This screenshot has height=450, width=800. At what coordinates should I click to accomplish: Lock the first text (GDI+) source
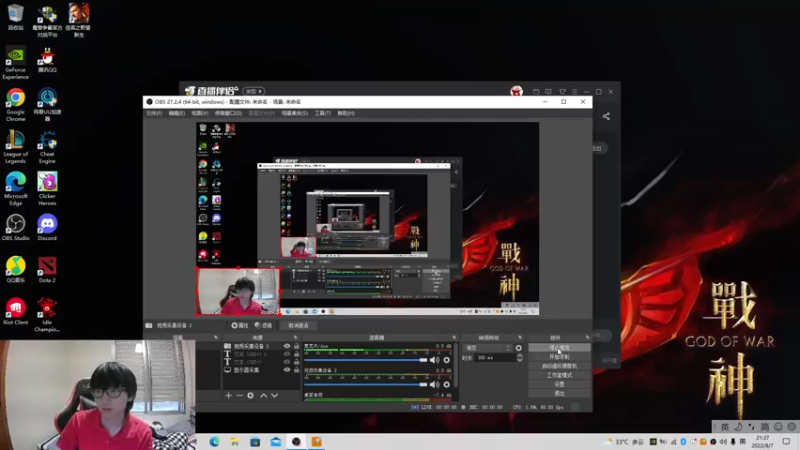coord(296,354)
